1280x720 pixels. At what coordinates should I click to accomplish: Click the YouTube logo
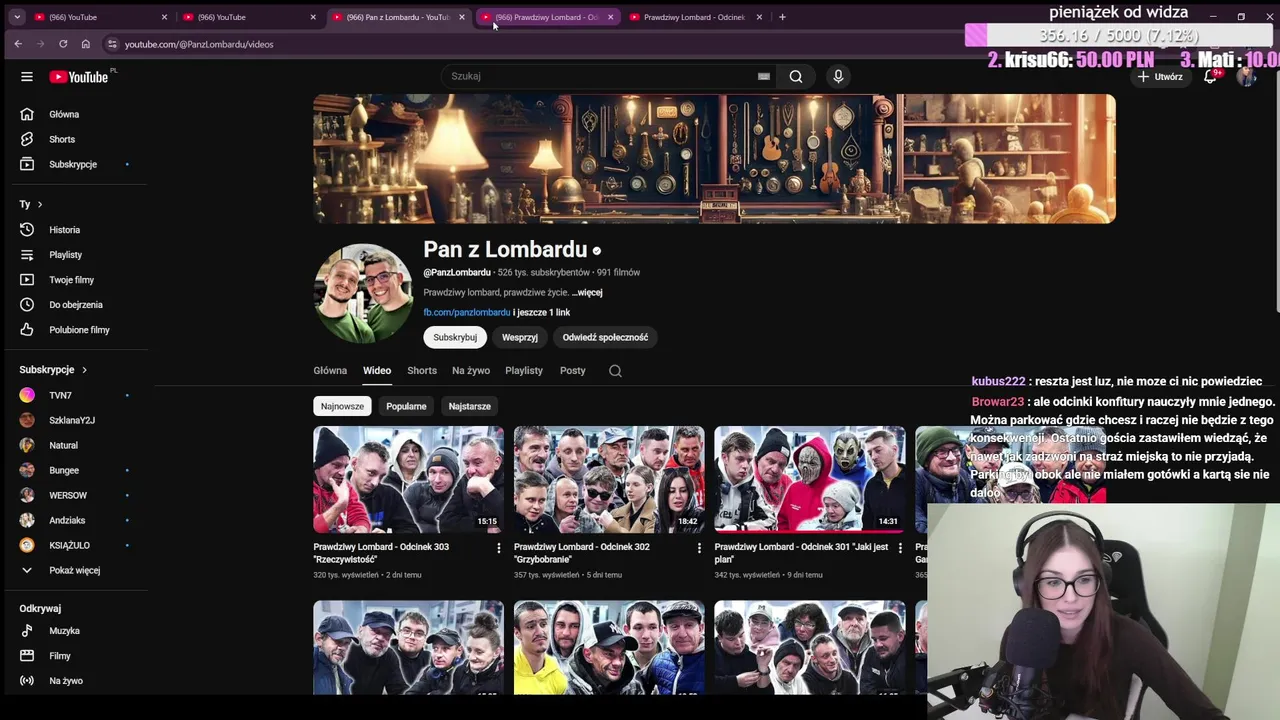[80, 77]
